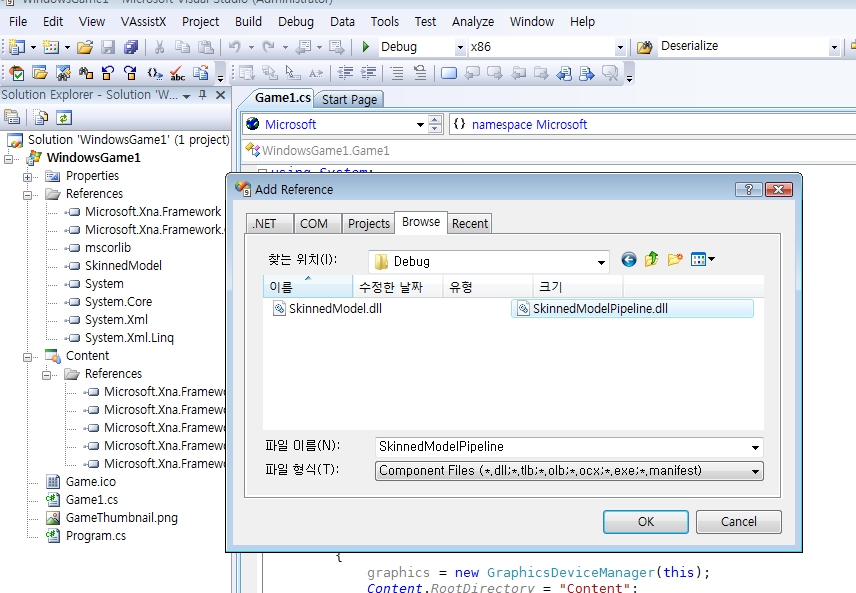Open the Microsoft namespace navigation dropdown
This screenshot has width=856, height=593.
420,124
